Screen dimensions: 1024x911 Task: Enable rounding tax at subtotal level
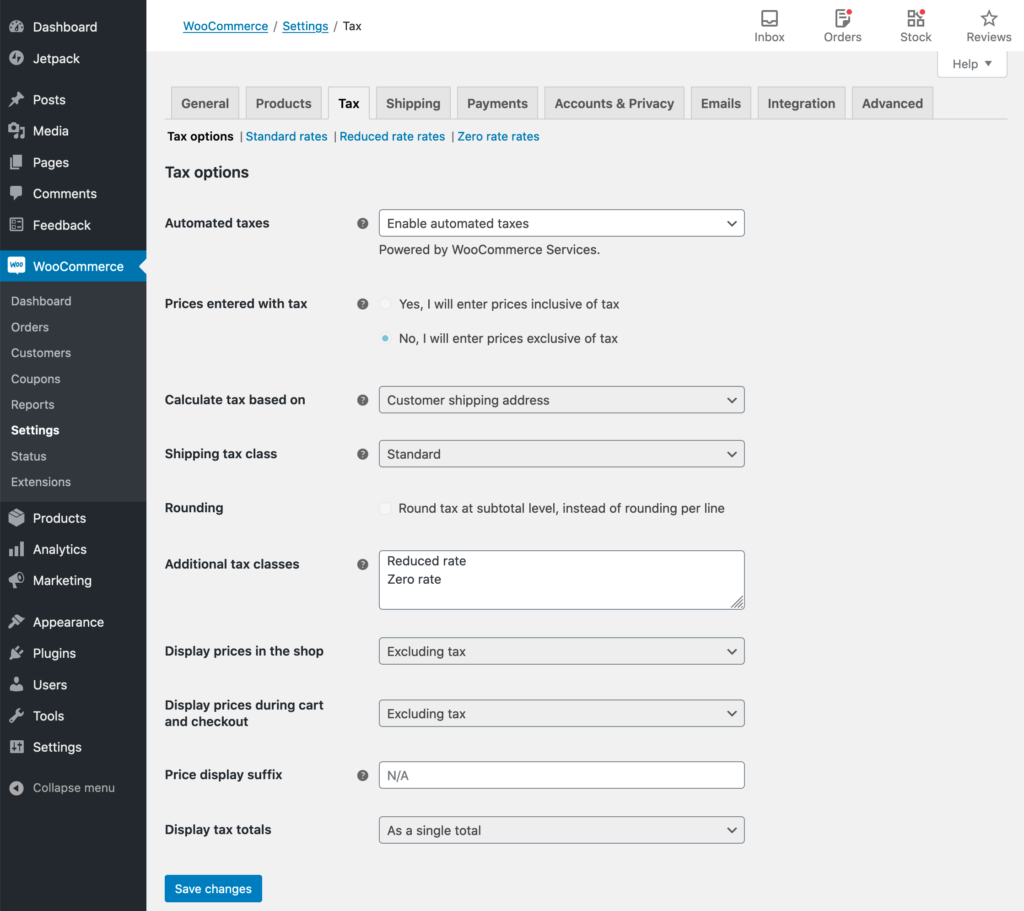pos(385,508)
